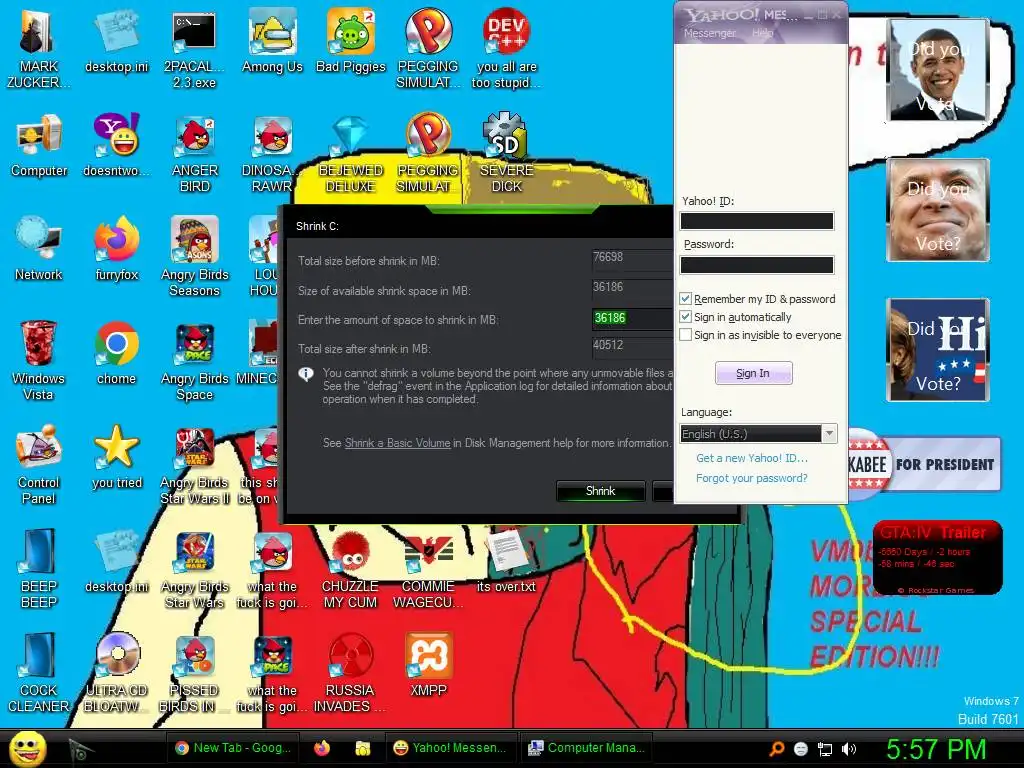1024x768 pixels.
Task: Open the BEEP BEEP desktop icon
Action: click(39, 569)
